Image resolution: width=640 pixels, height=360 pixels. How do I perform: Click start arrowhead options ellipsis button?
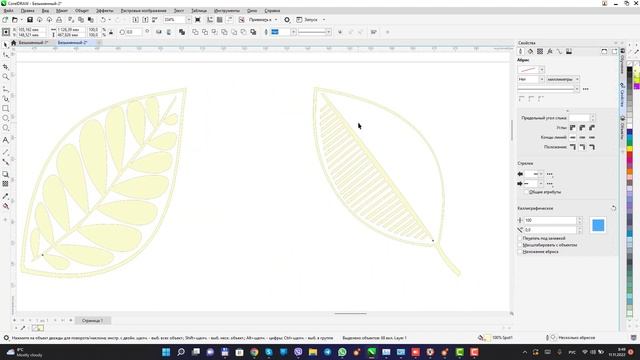[x=549, y=174]
